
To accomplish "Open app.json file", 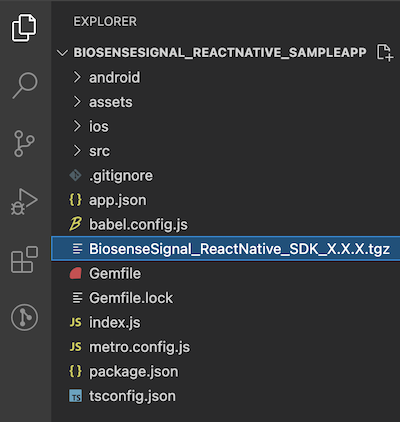I will point(226,200).
